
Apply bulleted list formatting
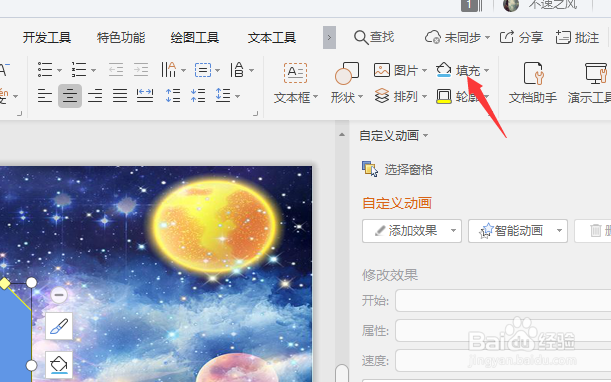pyautogui.click(x=45, y=70)
